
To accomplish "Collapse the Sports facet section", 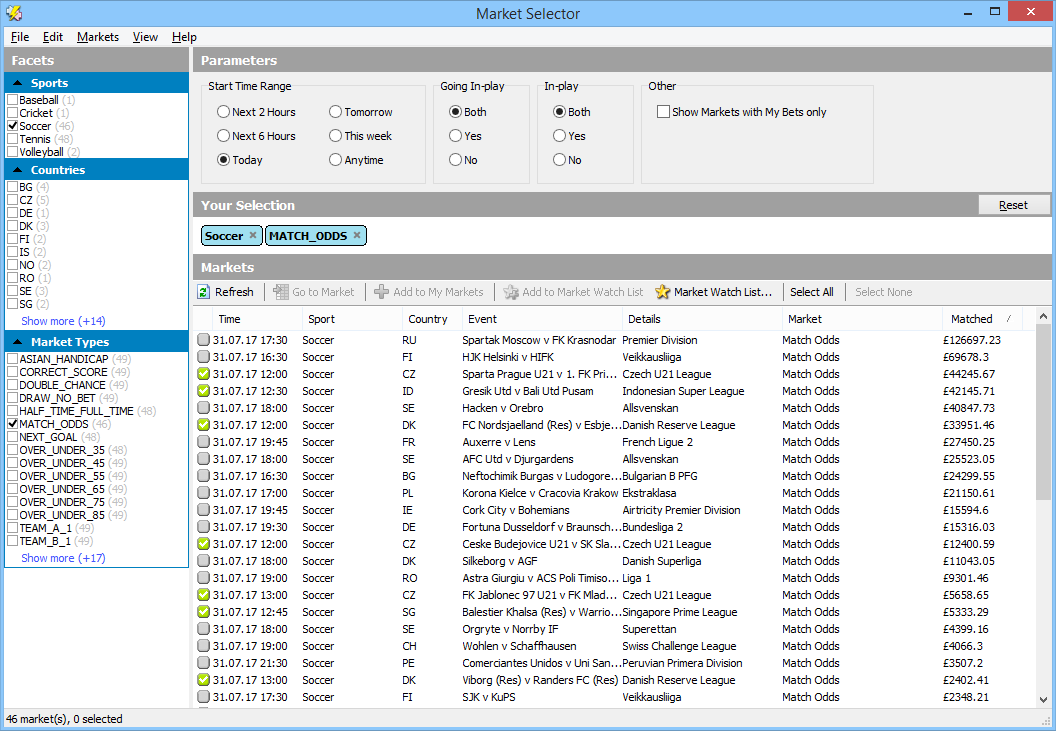I will pos(18,83).
